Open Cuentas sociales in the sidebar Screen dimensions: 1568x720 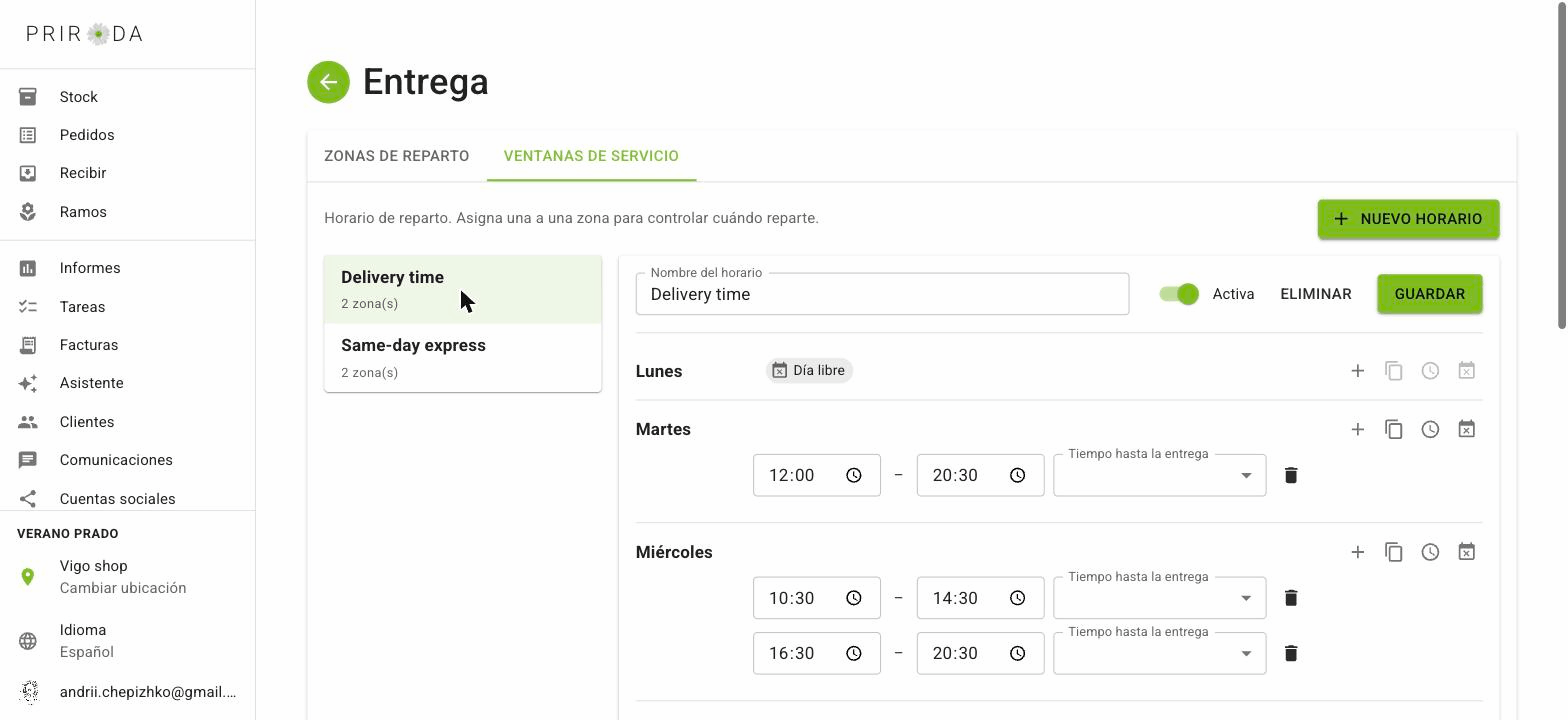pyautogui.click(x=128, y=499)
